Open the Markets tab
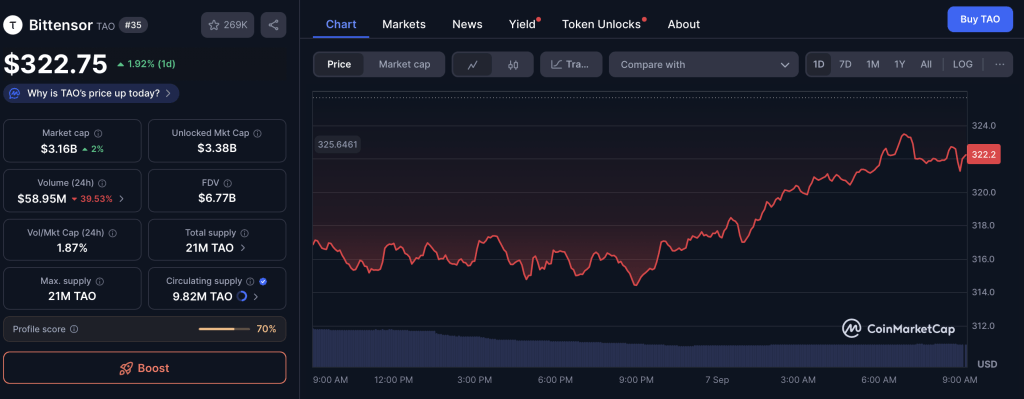The height and width of the screenshot is (399, 1024). click(404, 24)
